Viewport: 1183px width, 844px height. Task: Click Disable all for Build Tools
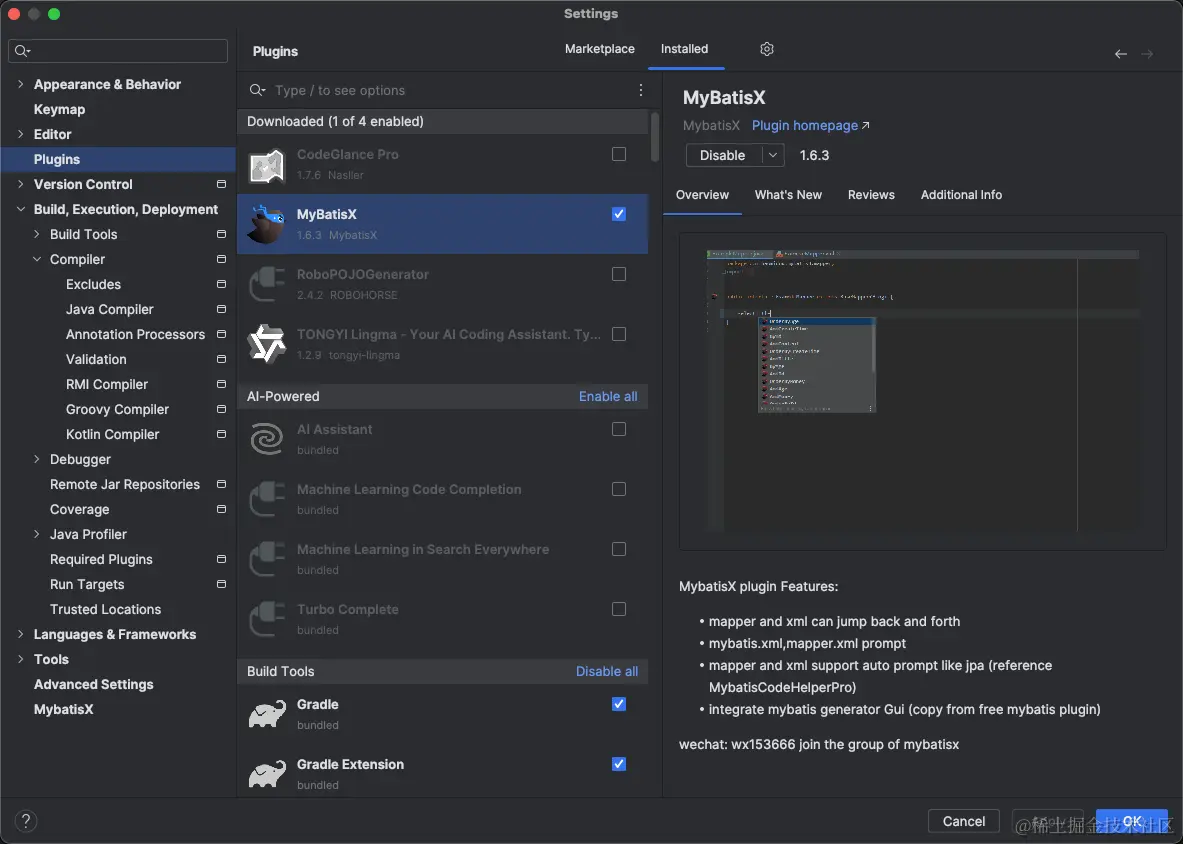pos(607,671)
